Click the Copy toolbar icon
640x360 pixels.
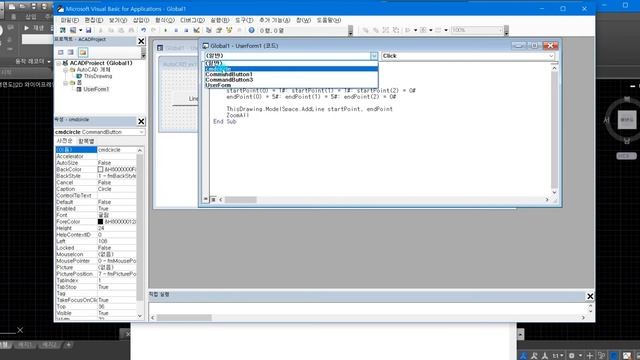coord(111,30)
